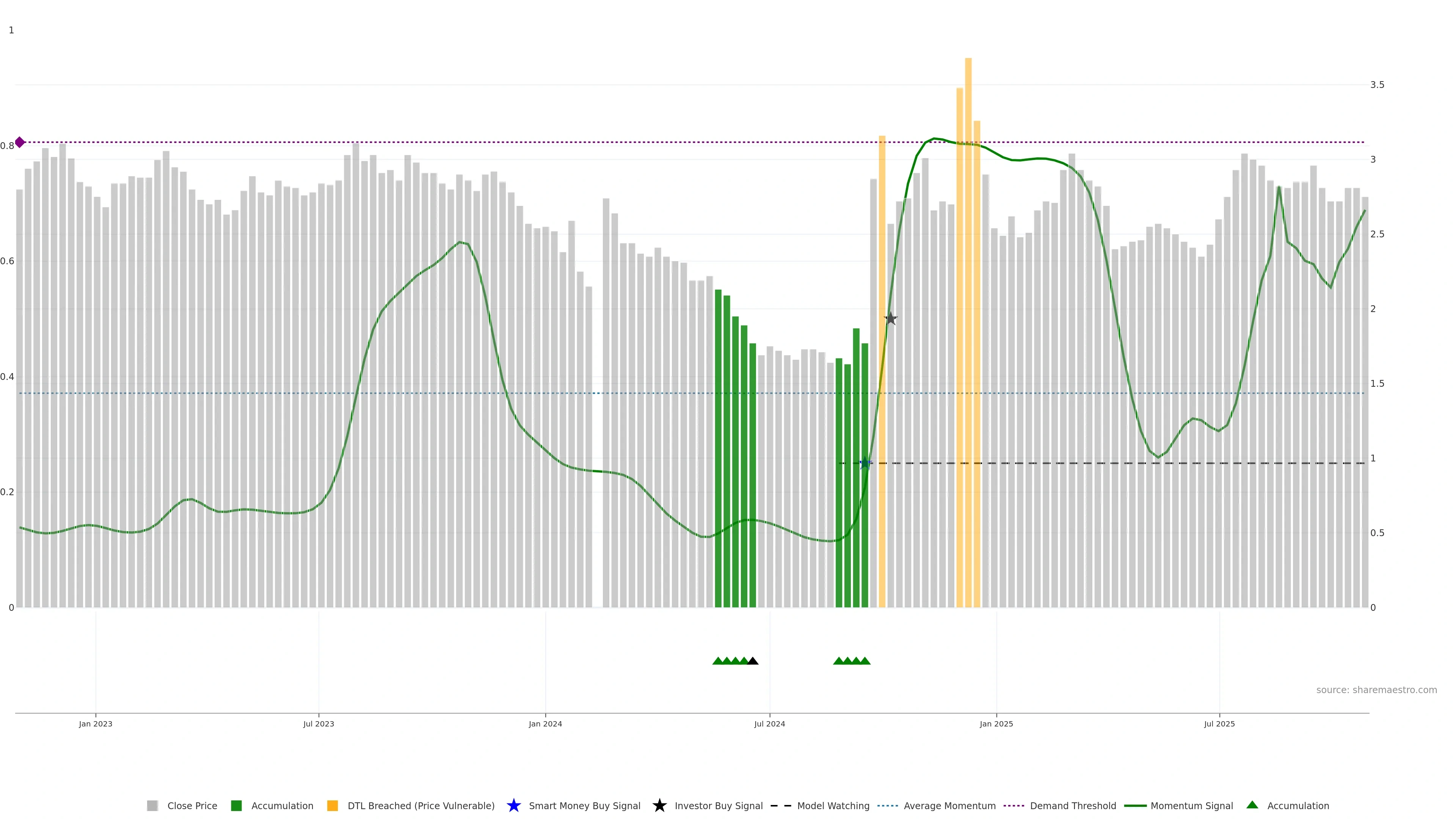Click the purple diamond on Demand Threshold line
The width and height of the screenshot is (1456, 819).
pyautogui.click(x=20, y=142)
